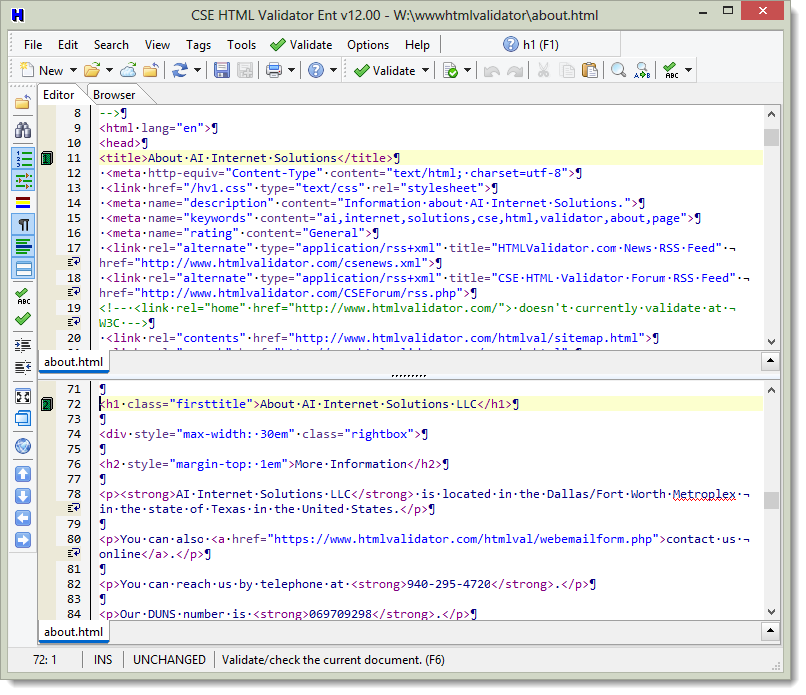The height and width of the screenshot is (695, 806).
Task: Click the sidebar blue left arrow
Action: (23, 518)
